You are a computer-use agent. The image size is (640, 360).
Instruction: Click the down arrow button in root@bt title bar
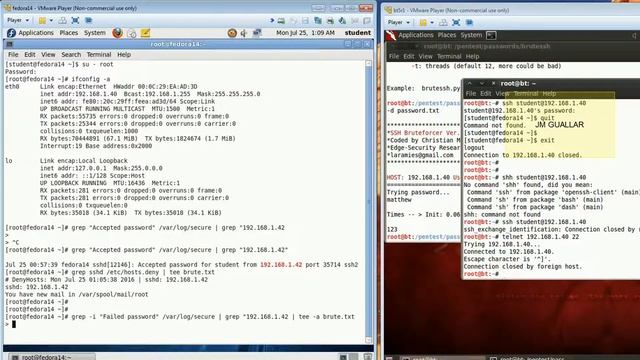click(482, 83)
